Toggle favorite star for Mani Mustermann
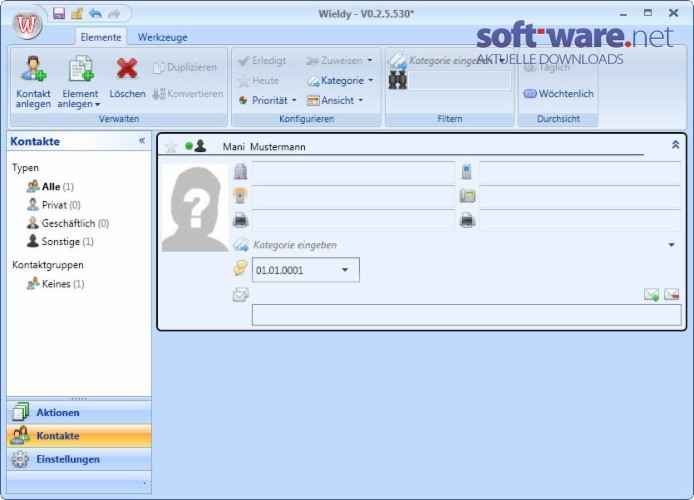This screenshot has height=500, width=694. pos(171,146)
